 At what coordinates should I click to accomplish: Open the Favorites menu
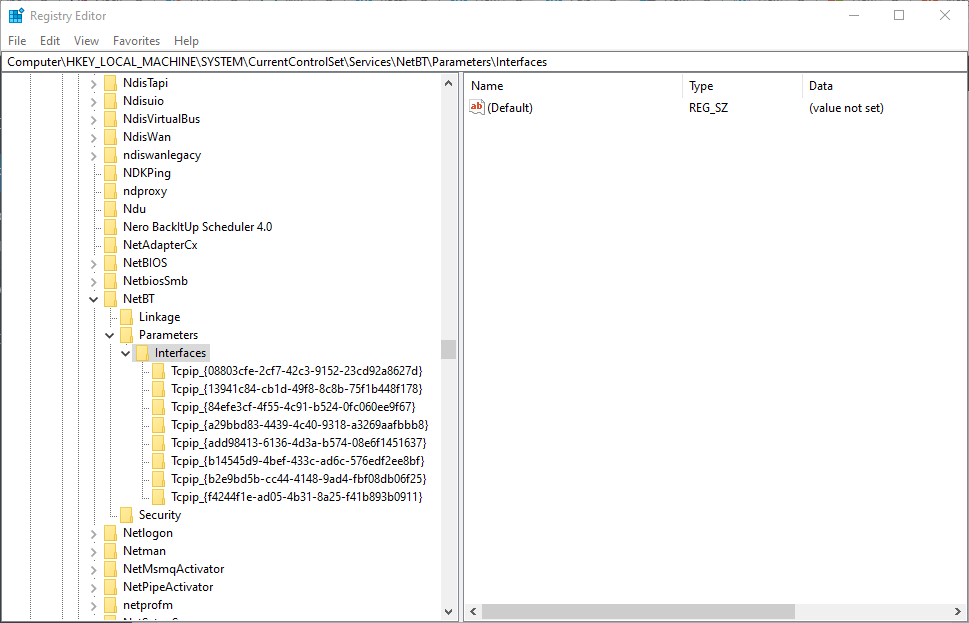click(x=136, y=41)
